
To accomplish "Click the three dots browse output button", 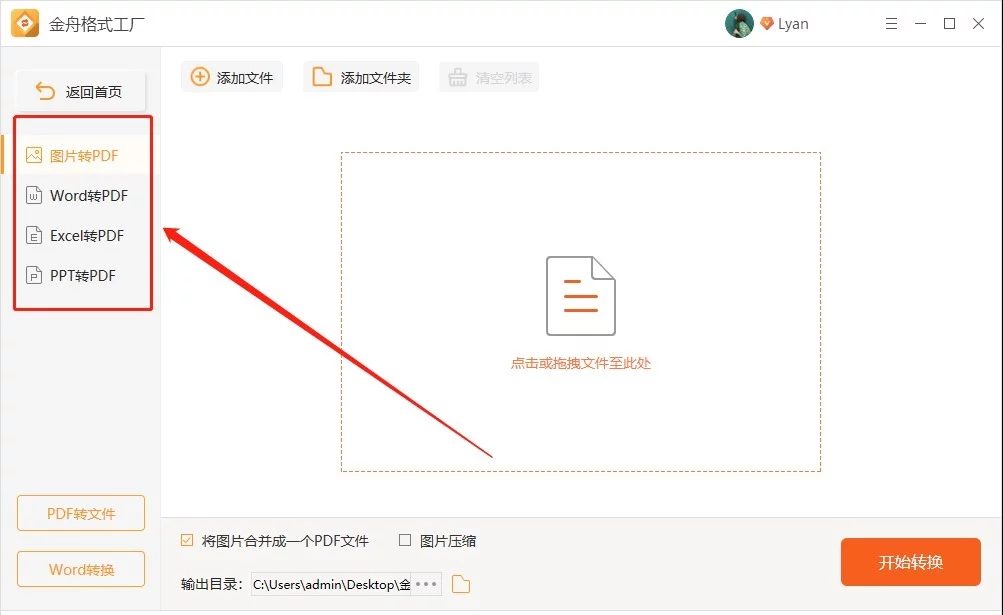I will tap(426, 584).
